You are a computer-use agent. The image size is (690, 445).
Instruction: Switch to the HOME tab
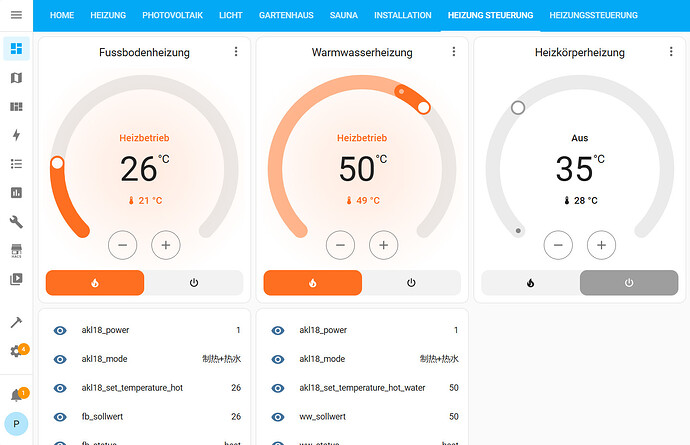point(62,15)
